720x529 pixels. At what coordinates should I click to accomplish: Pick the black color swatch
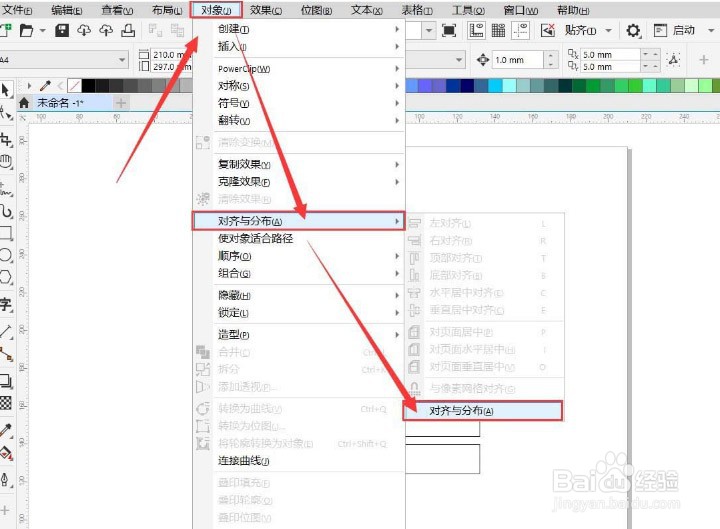click(88, 85)
